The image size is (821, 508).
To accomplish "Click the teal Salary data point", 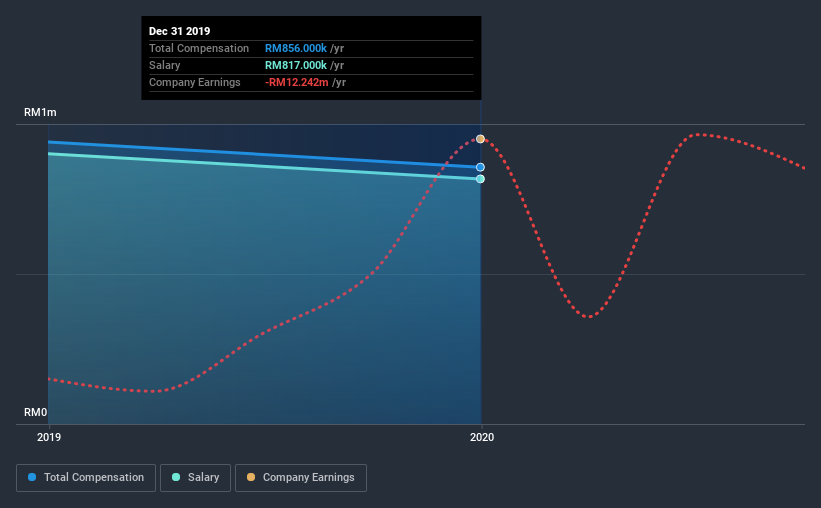I will (480, 179).
